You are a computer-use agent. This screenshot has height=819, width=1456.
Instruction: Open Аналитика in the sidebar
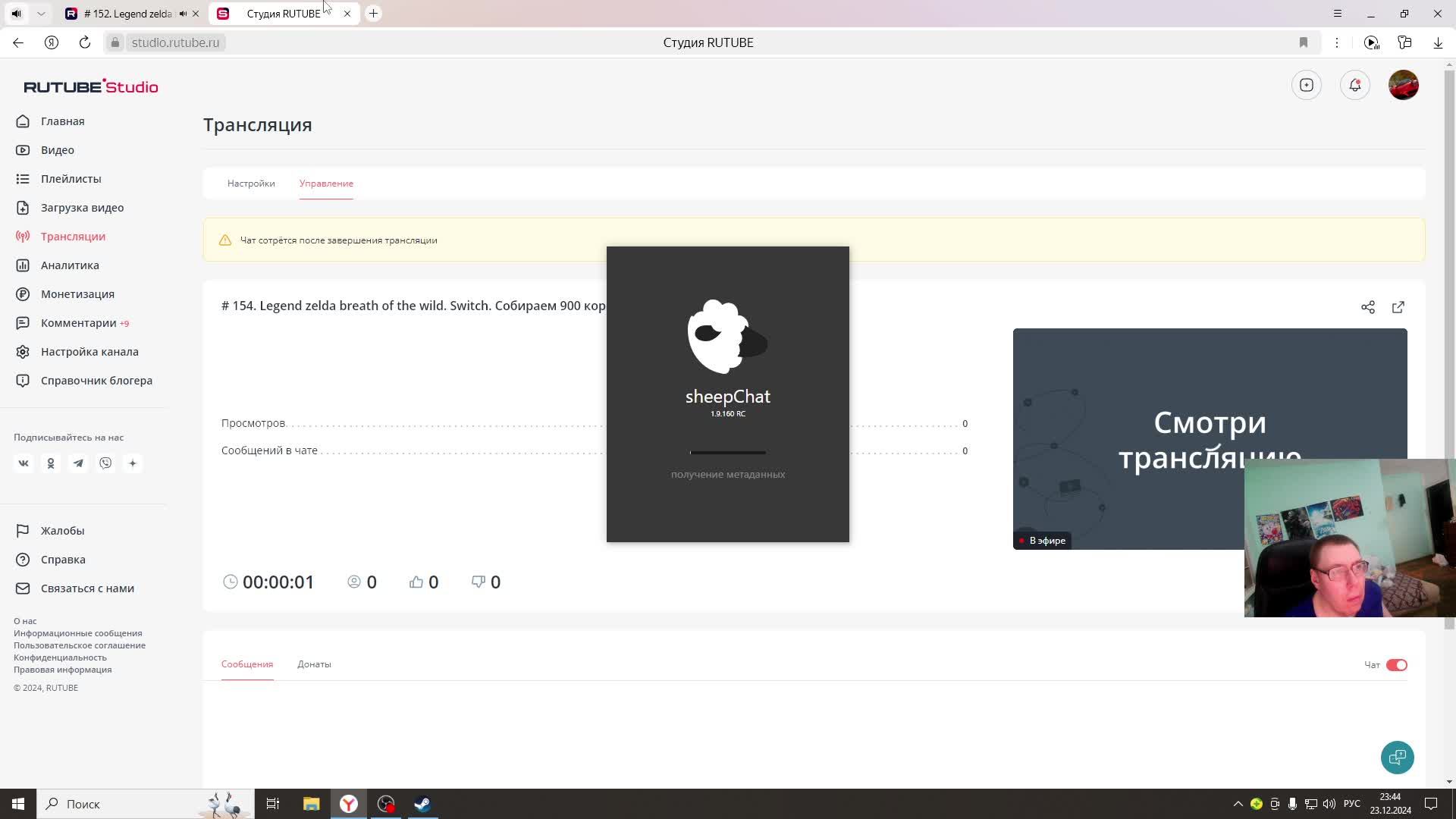click(x=70, y=265)
